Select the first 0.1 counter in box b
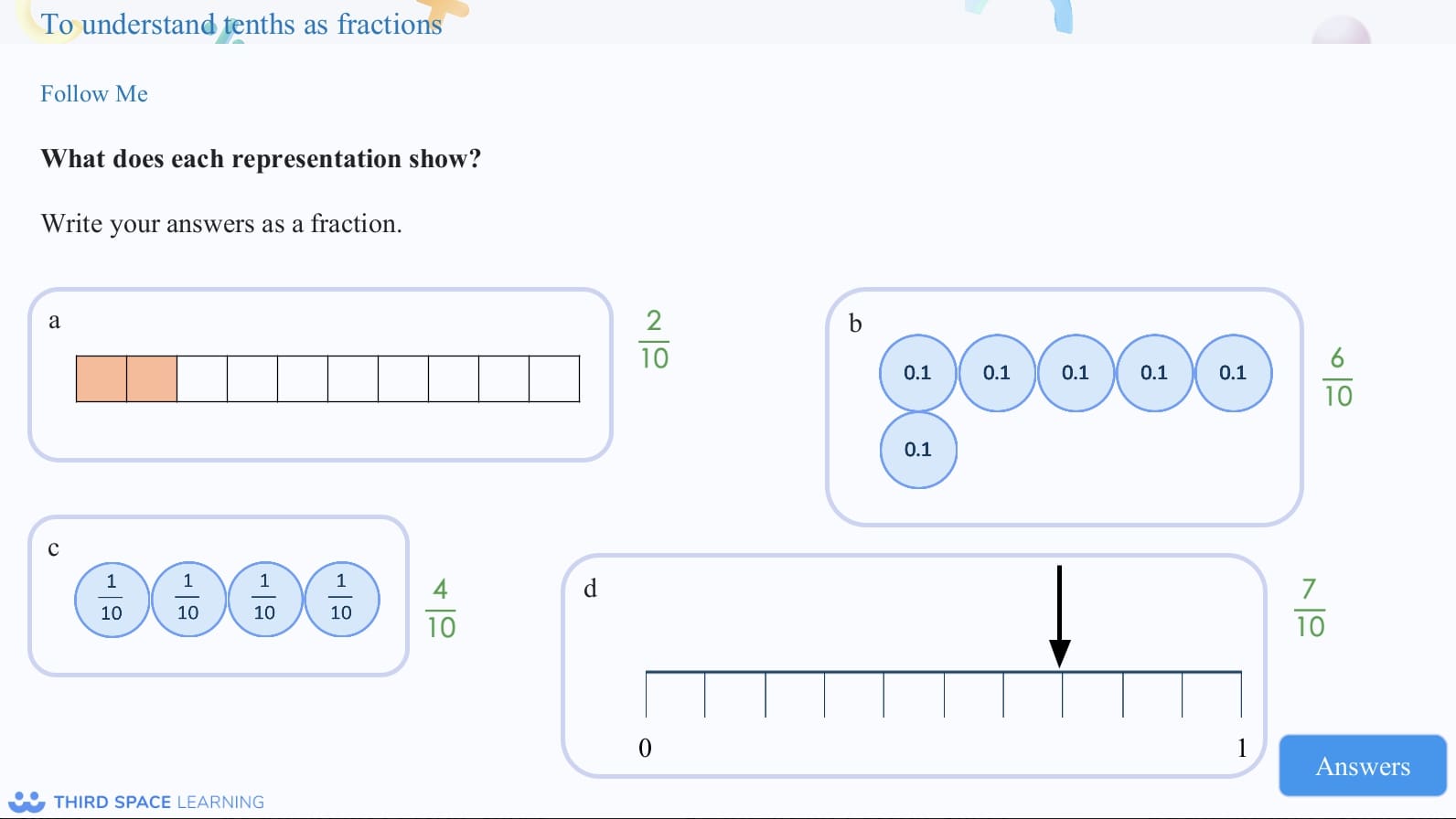Screen dimensions: 1456x819 pyautogui.click(x=917, y=373)
